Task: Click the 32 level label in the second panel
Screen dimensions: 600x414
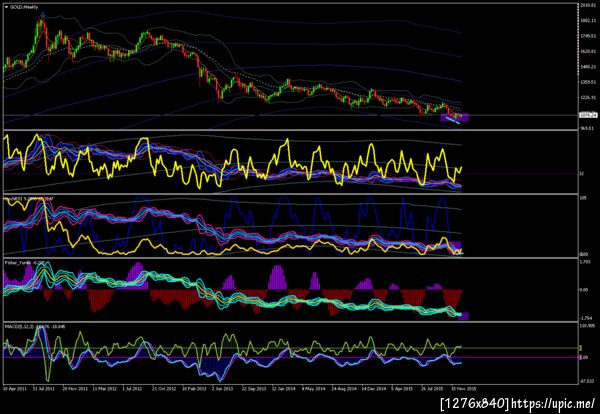Action: pos(582,173)
